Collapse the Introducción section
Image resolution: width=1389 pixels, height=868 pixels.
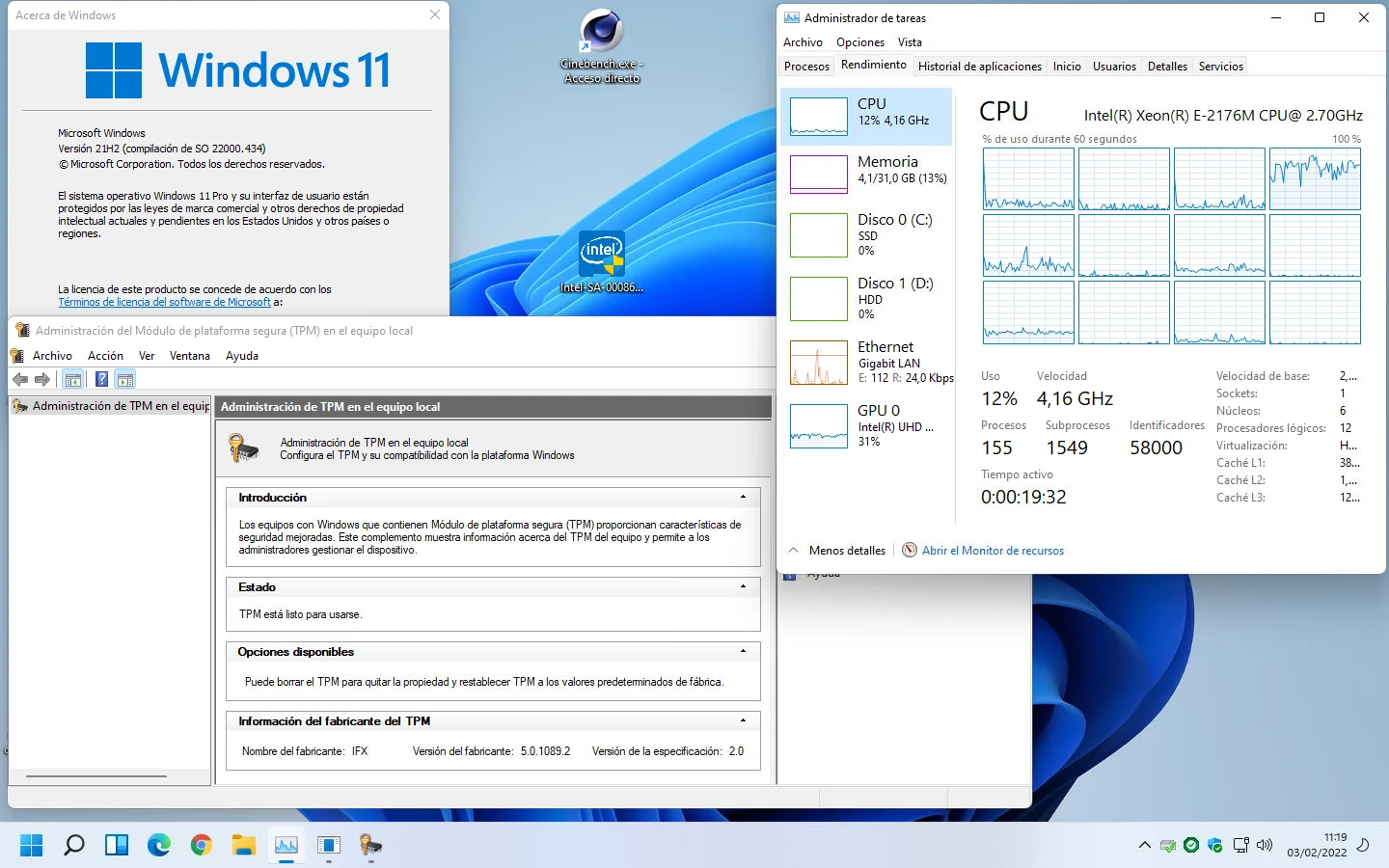743,498
